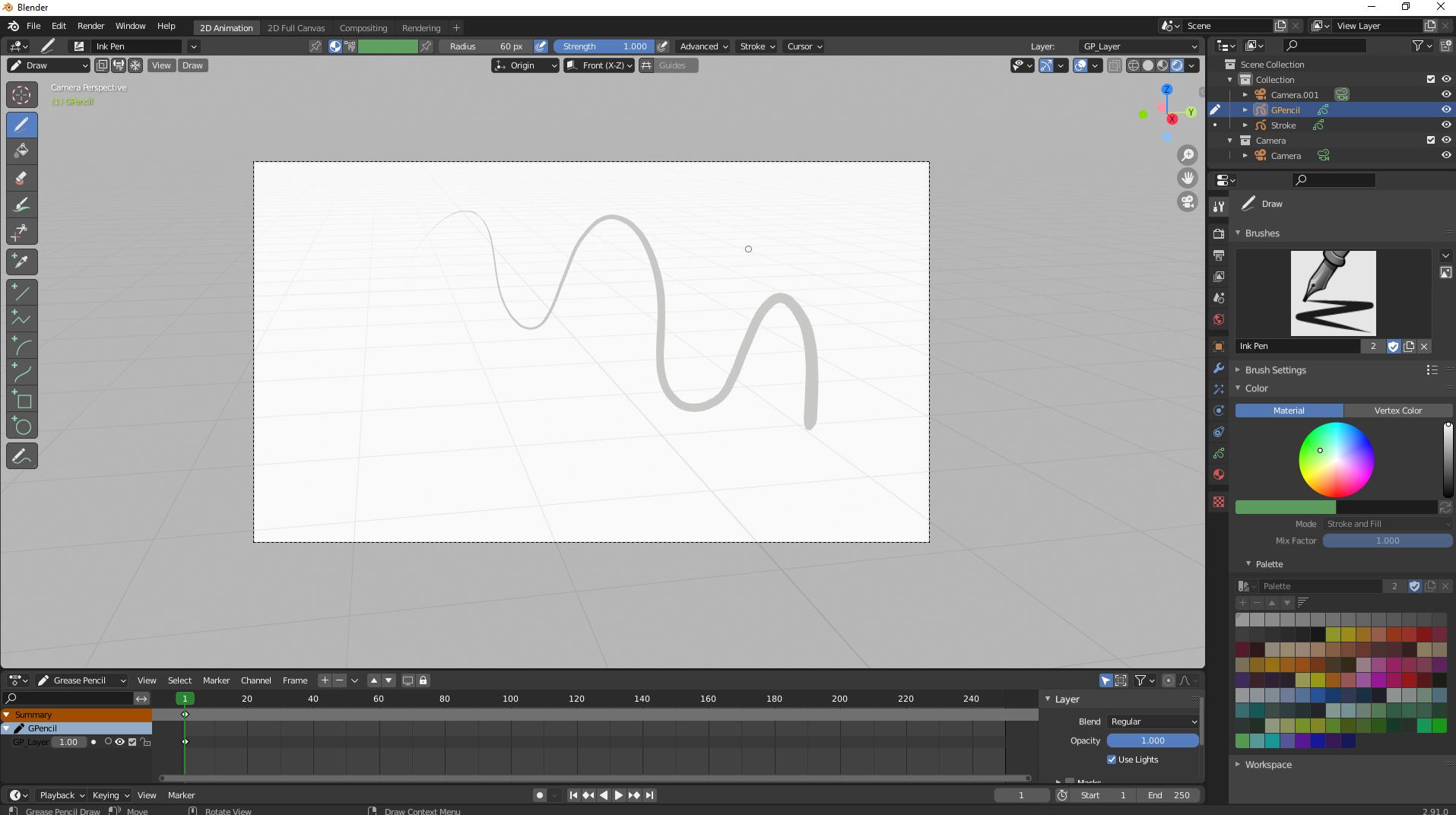Toggle GP_Layer visibility eye in dopesheet
Viewport: 1456px width, 815px height.
119,742
